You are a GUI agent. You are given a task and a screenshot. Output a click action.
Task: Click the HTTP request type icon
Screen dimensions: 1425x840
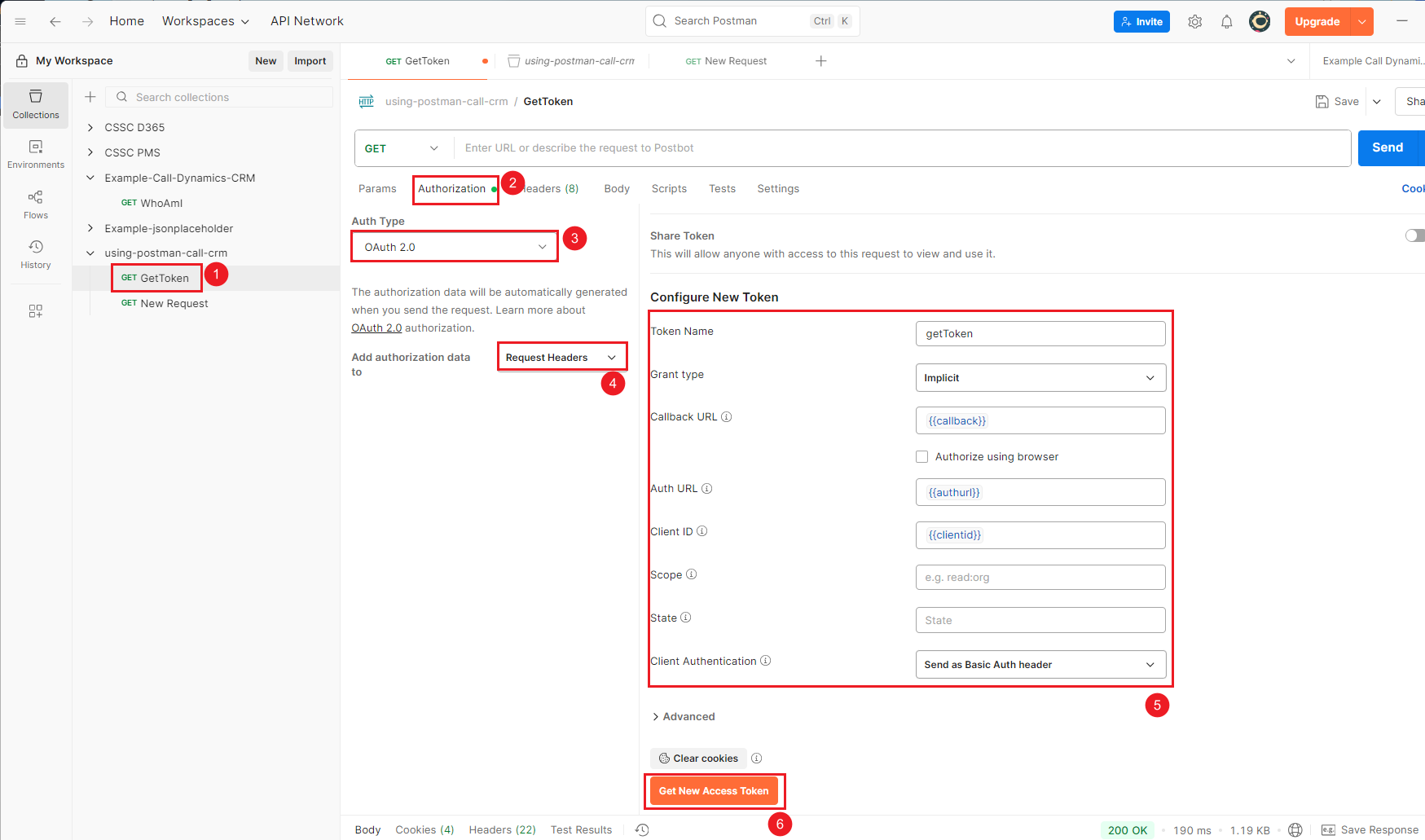pyautogui.click(x=367, y=102)
